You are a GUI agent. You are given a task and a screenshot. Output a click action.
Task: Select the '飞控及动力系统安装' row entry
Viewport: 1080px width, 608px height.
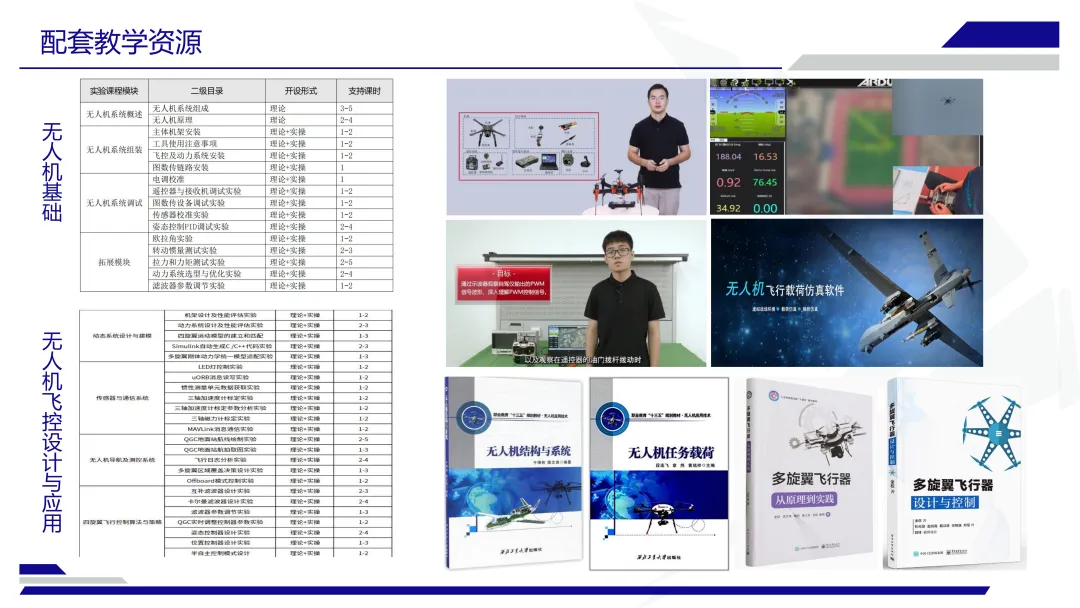(189, 156)
